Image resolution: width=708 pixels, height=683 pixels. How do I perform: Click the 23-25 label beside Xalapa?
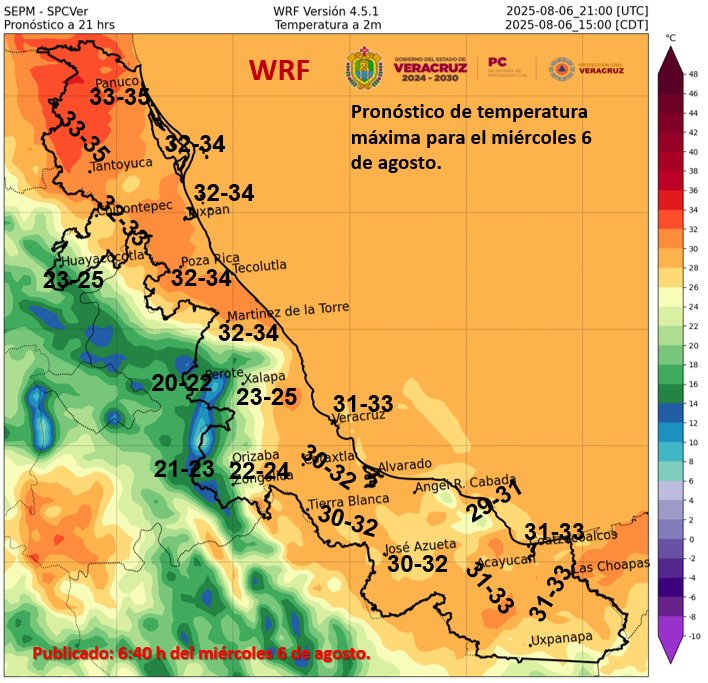click(266, 397)
